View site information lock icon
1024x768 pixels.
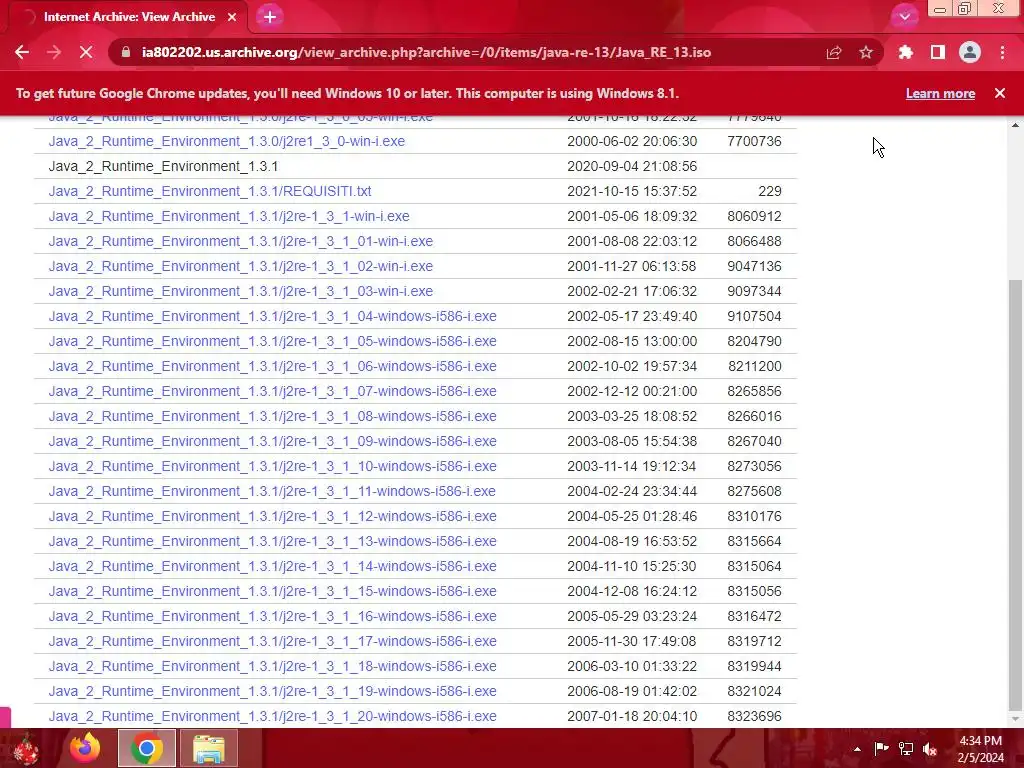pos(126,52)
